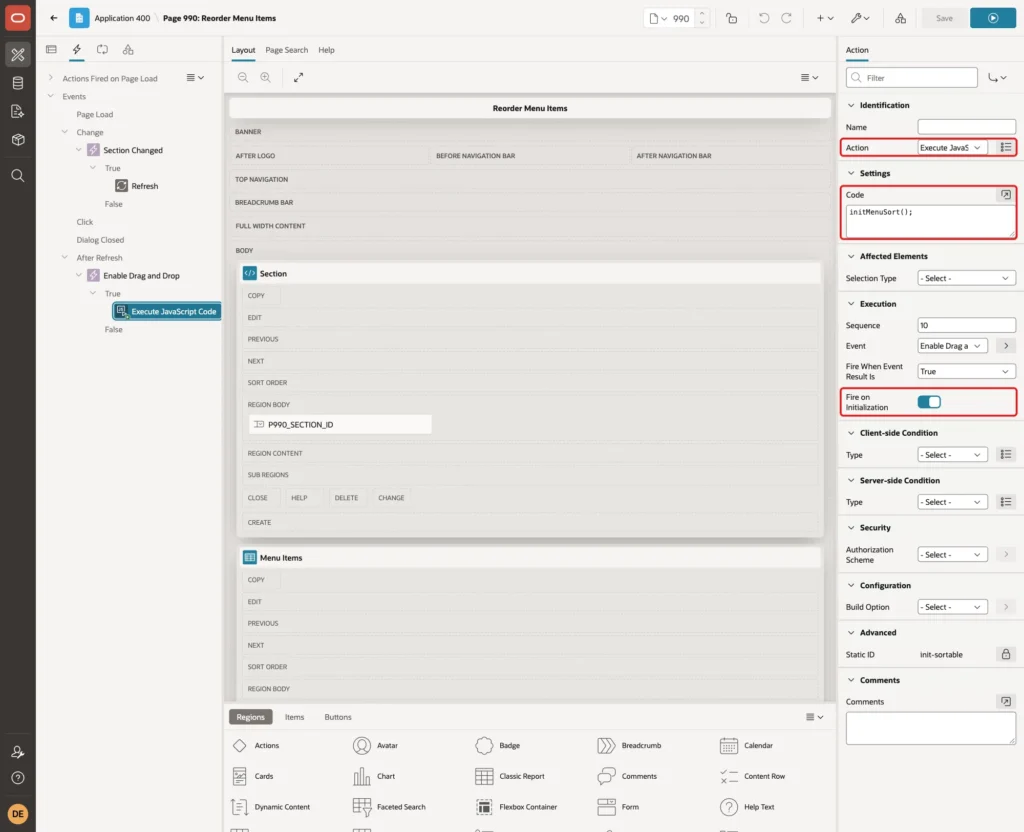
Task: Open Fire When Event Result Is dropdown
Action: tap(966, 372)
